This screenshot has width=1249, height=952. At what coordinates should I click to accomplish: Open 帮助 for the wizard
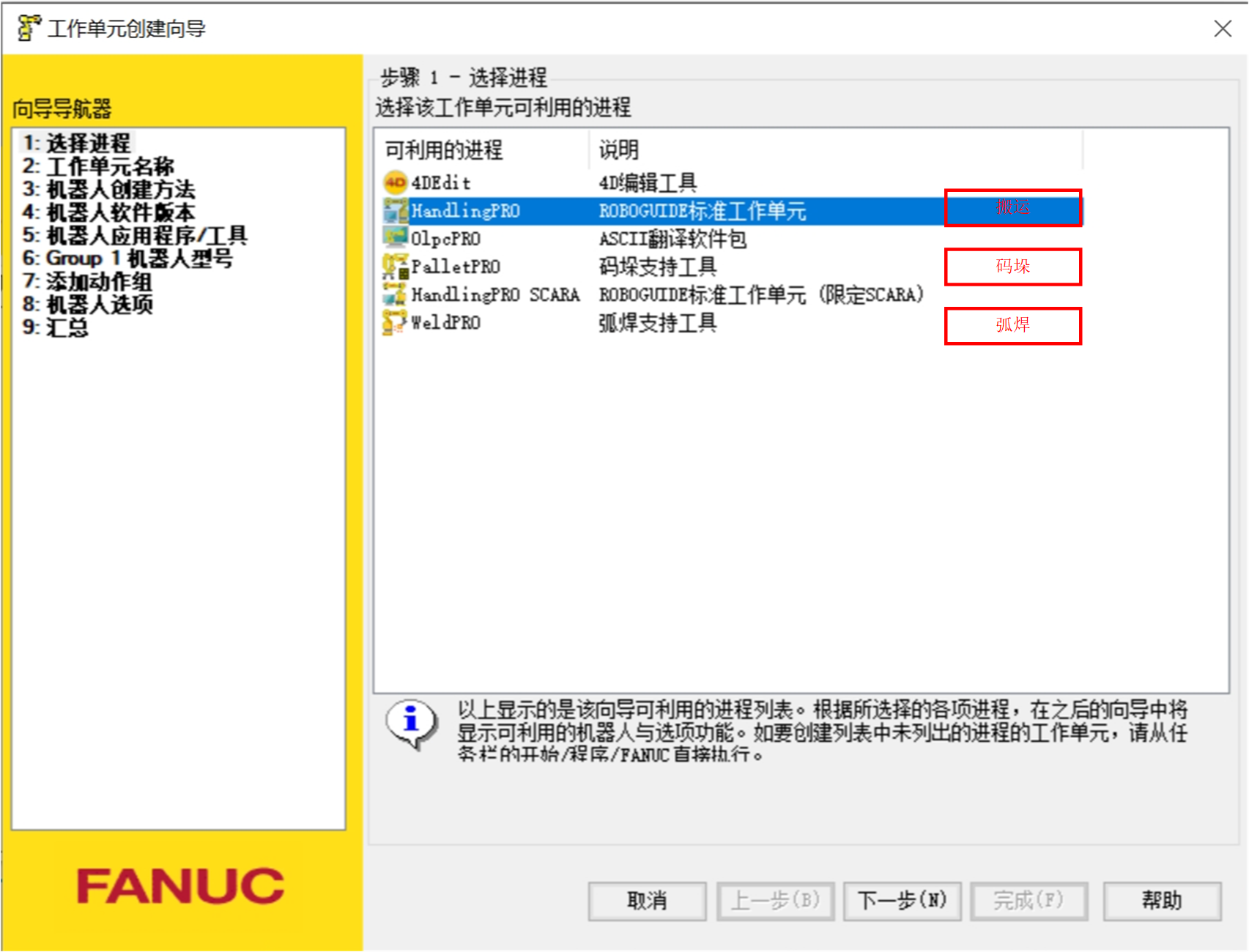click(1161, 901)
